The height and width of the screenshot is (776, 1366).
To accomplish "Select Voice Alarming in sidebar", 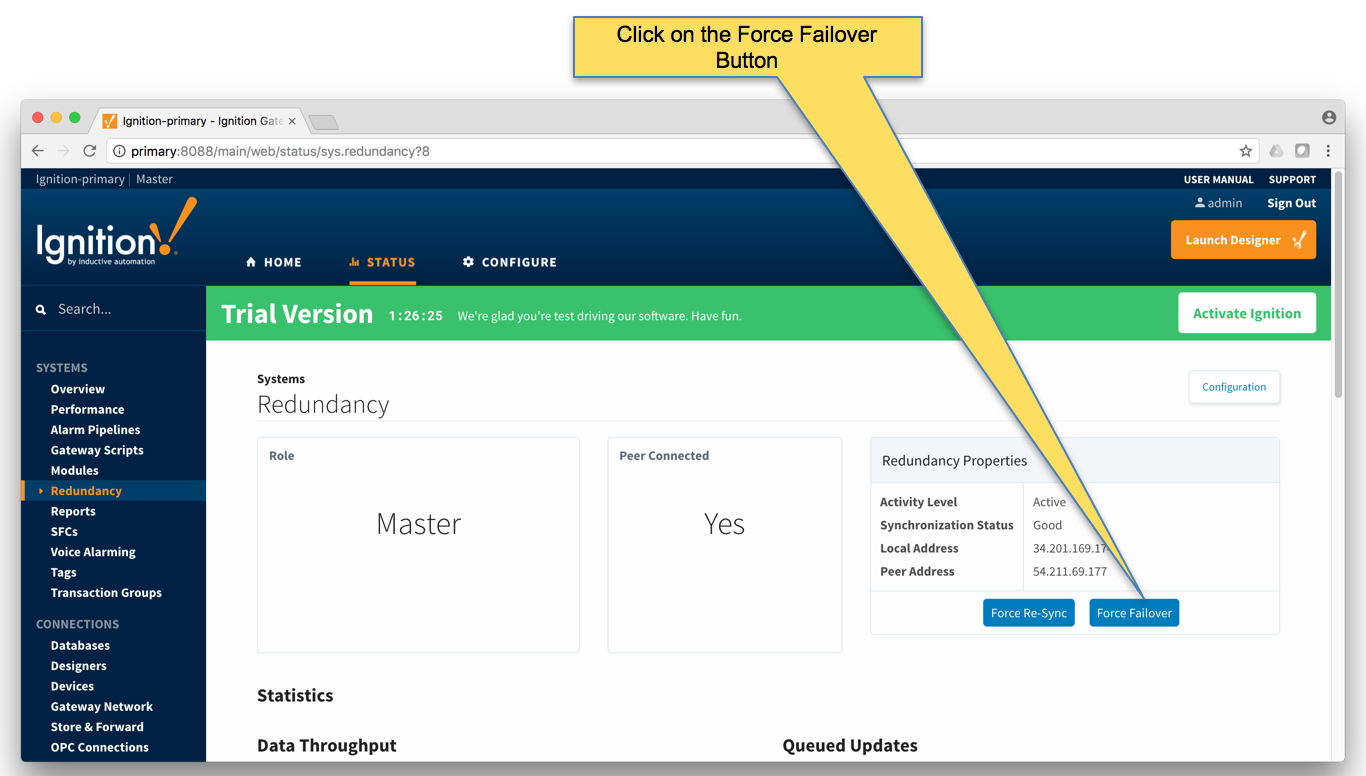I will click(93, 552).
